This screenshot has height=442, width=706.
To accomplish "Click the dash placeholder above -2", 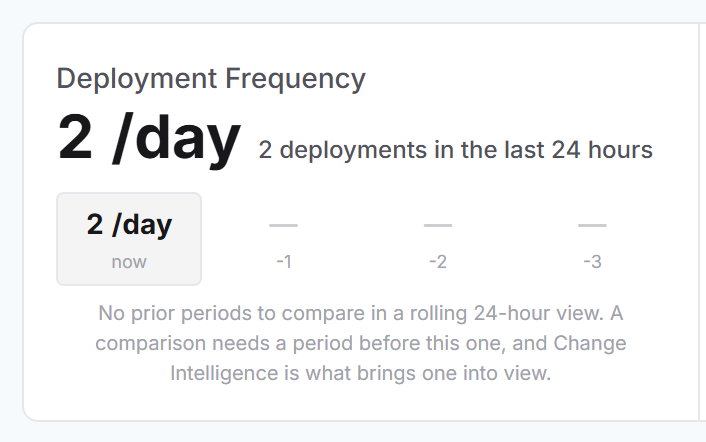I will [x=438, y=225].
